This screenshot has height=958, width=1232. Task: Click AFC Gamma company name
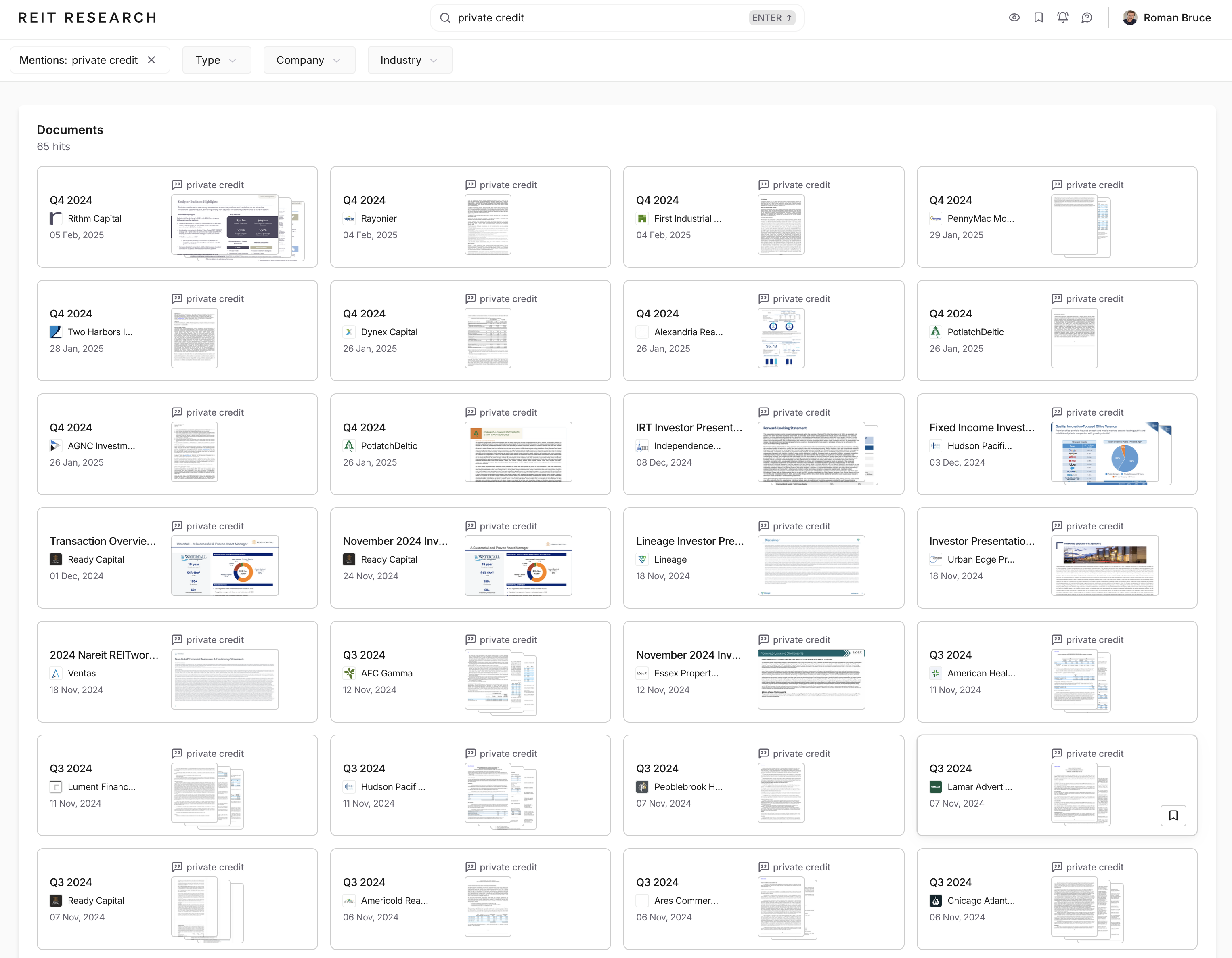[387, 674]
